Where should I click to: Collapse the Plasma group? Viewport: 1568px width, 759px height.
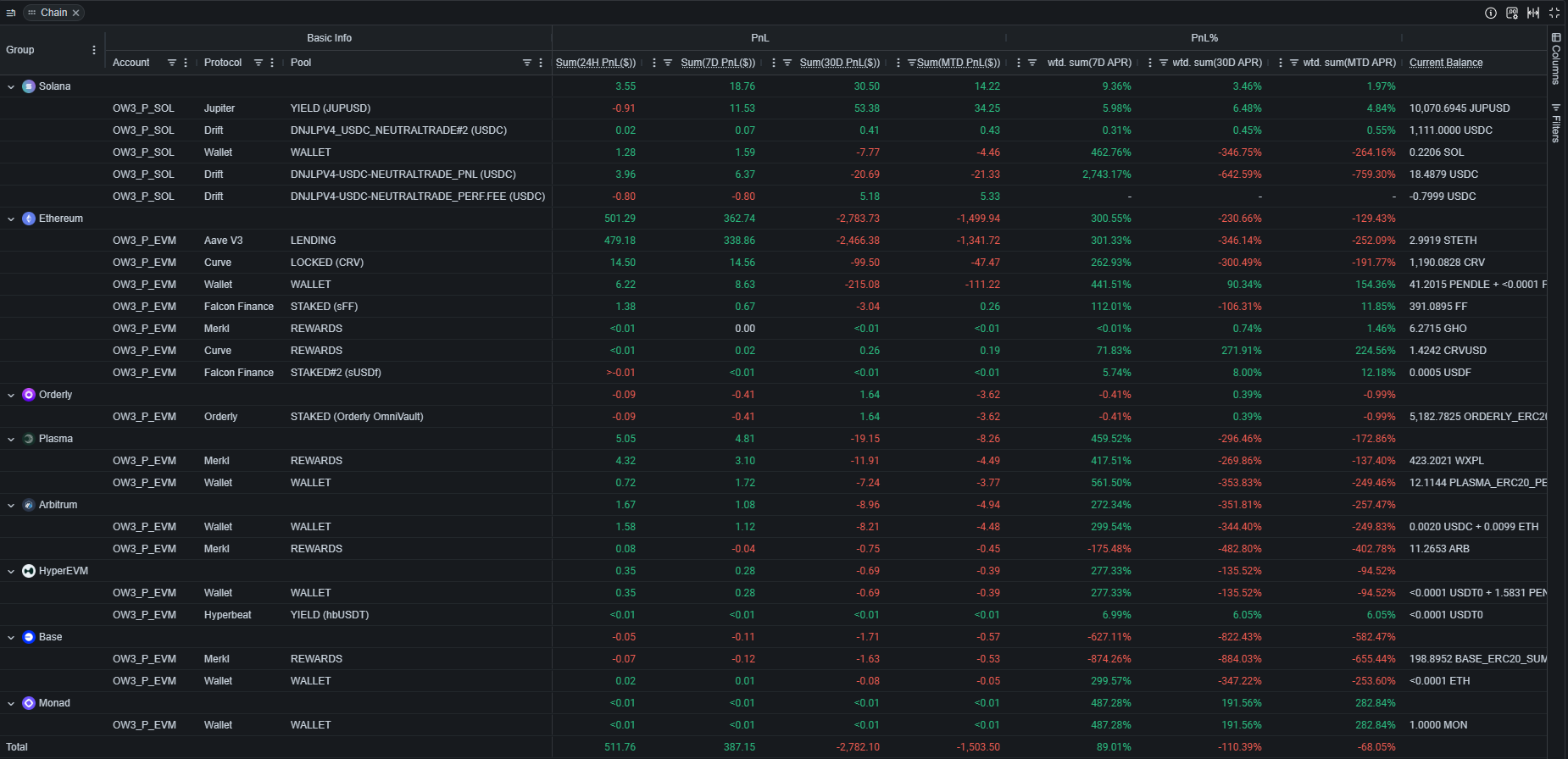(x=11, y=439)
